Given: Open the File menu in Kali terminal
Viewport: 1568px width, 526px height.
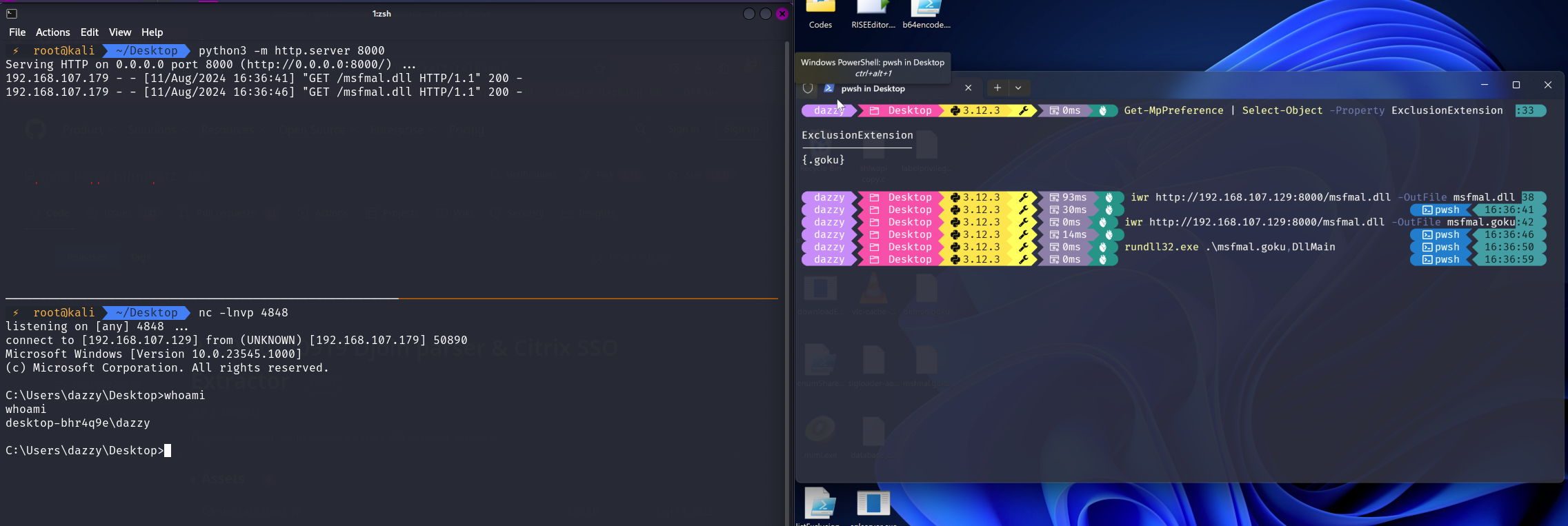Looking at the screenshot, I should point(17,32).
